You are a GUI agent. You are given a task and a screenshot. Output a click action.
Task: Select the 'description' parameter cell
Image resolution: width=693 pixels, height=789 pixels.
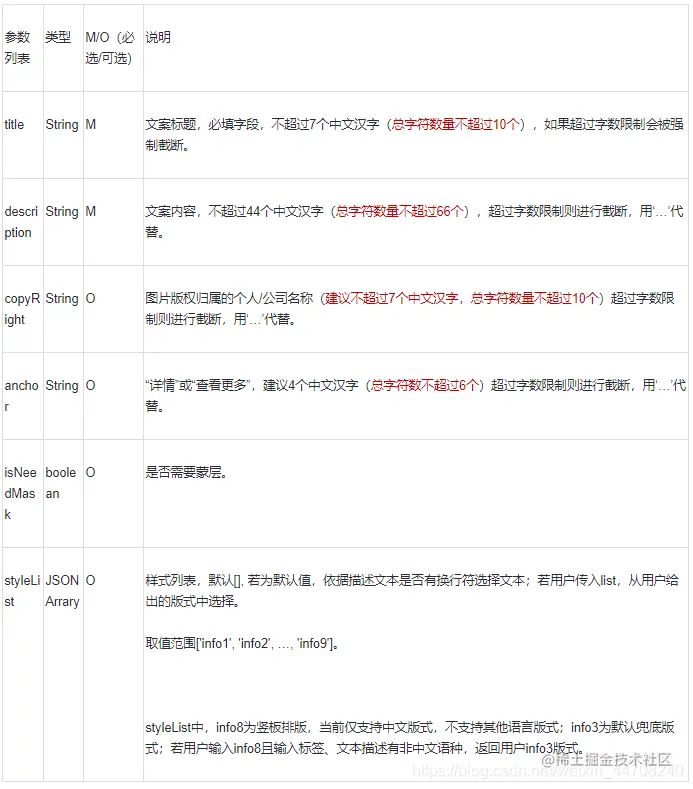(x=23, y=222)
